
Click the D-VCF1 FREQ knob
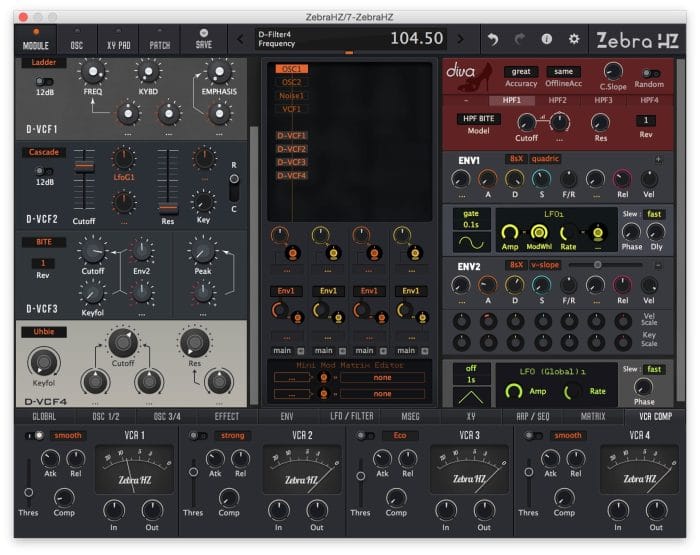coord(92,72)
